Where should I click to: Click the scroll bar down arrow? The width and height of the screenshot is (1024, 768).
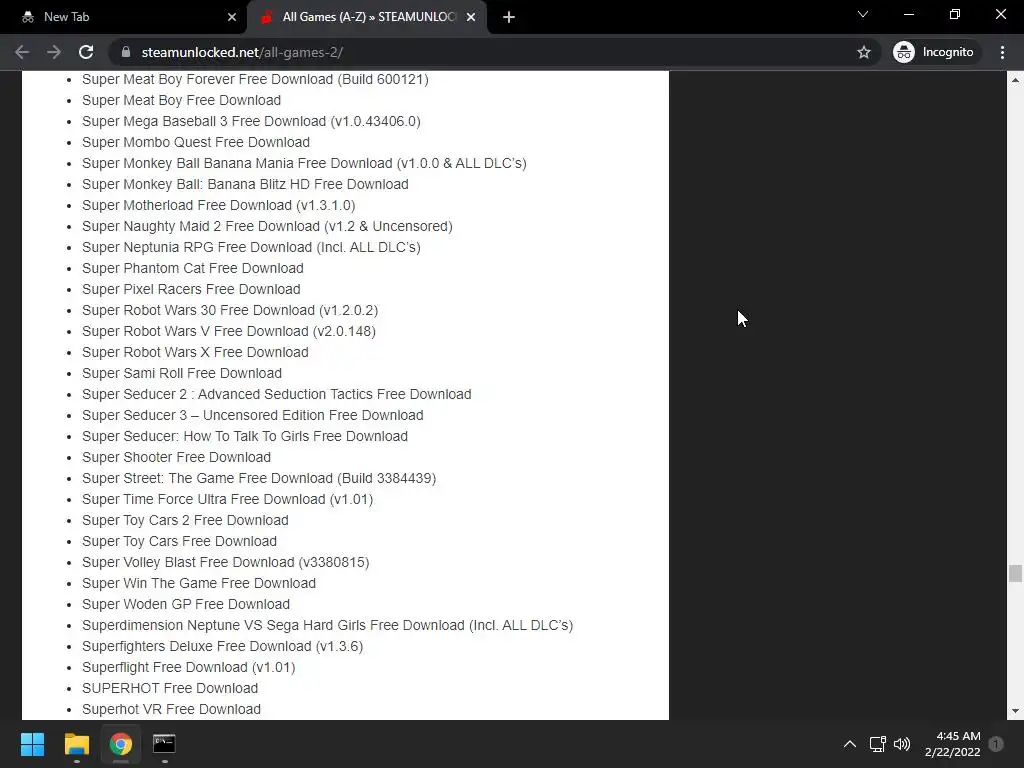coord(1015,711)
